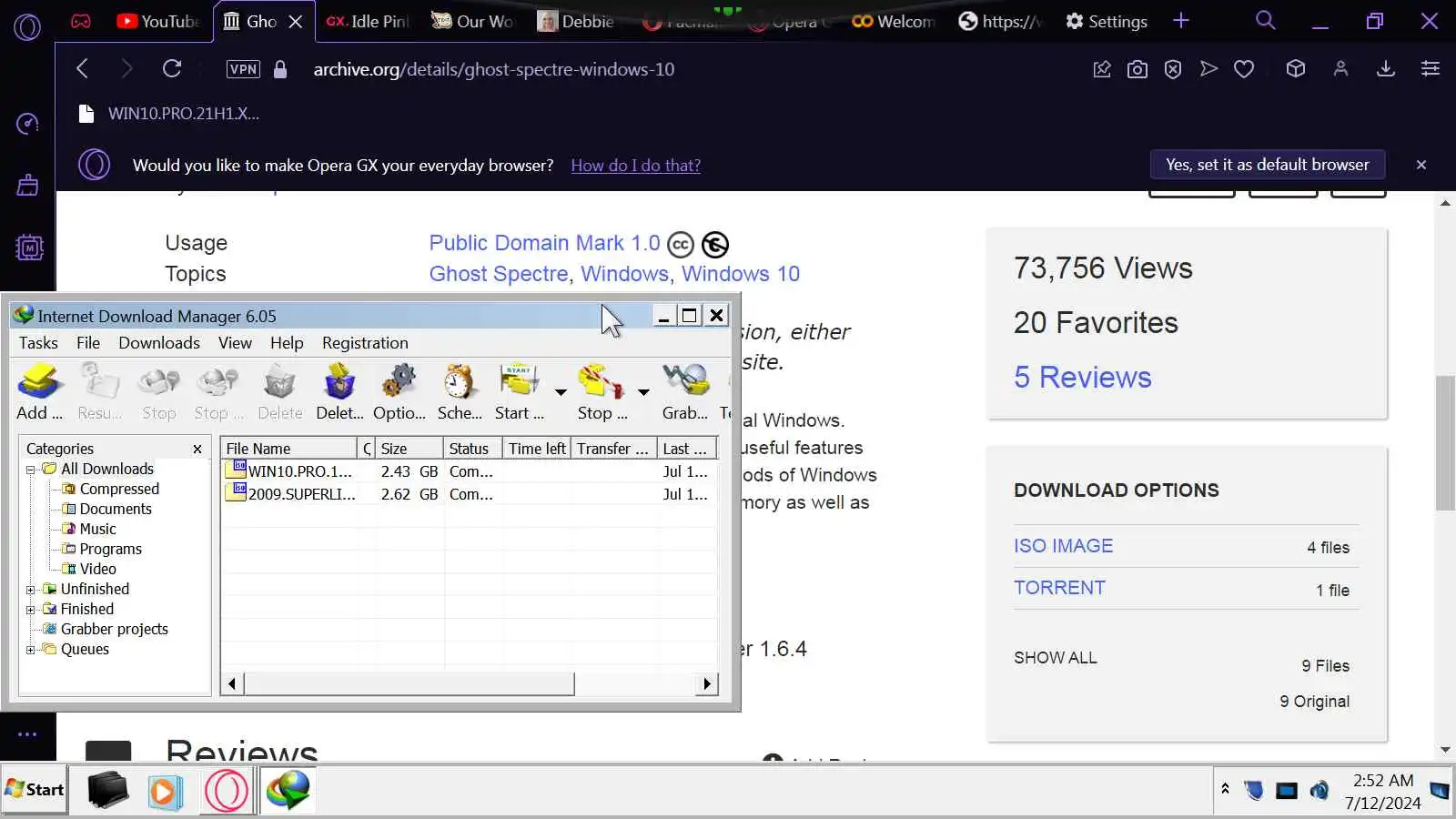Open IDM Options from the toolbar
Image resolution: width=1456 pixels, height=819 pixels.
pos(399,391)
